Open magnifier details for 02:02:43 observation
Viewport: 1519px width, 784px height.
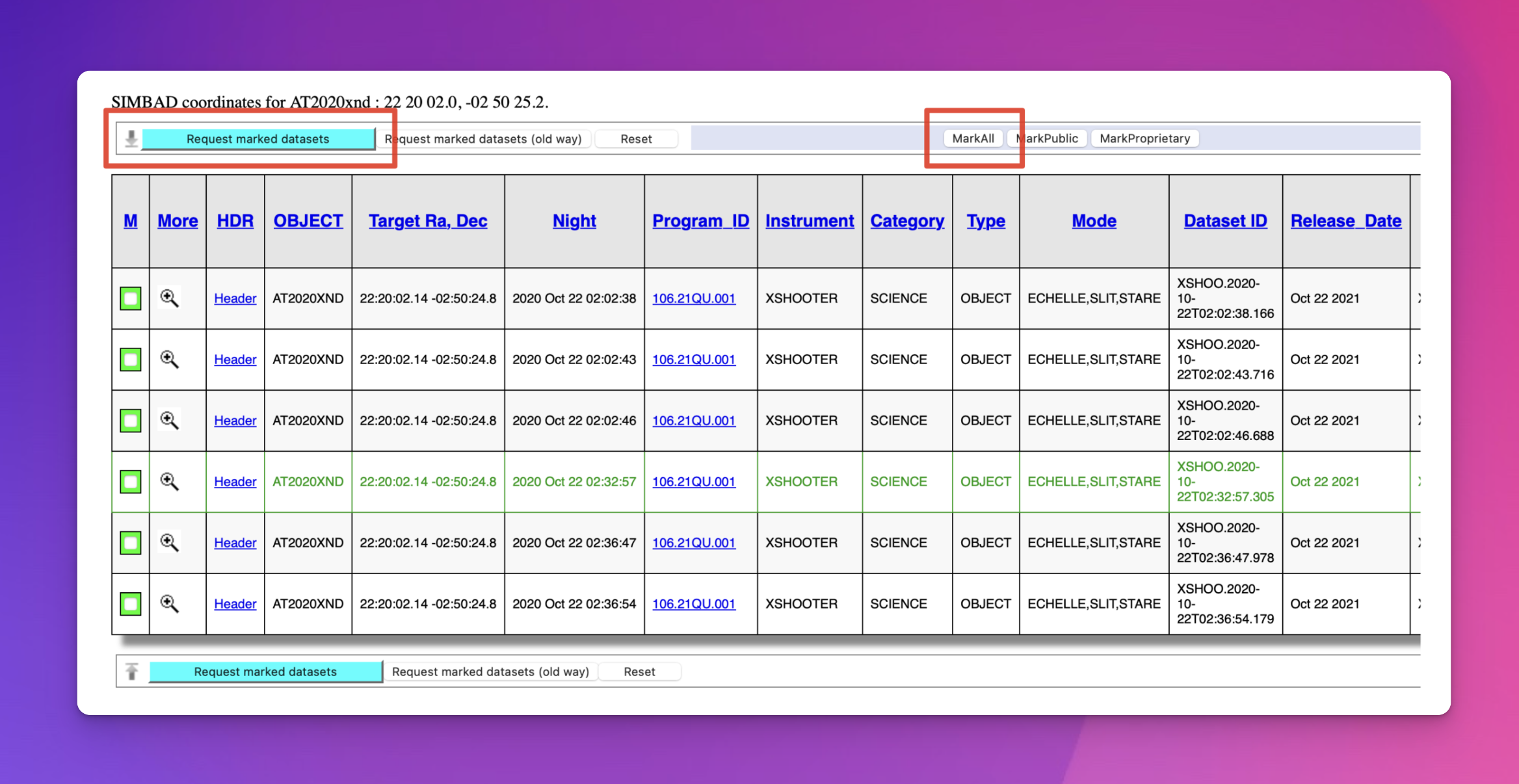(170, 359)
